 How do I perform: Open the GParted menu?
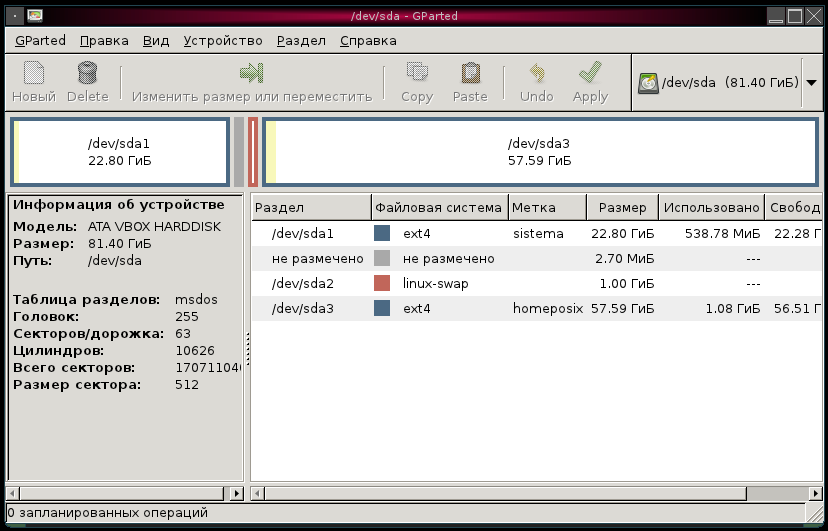pyautogui.click(x=40, y=41)
